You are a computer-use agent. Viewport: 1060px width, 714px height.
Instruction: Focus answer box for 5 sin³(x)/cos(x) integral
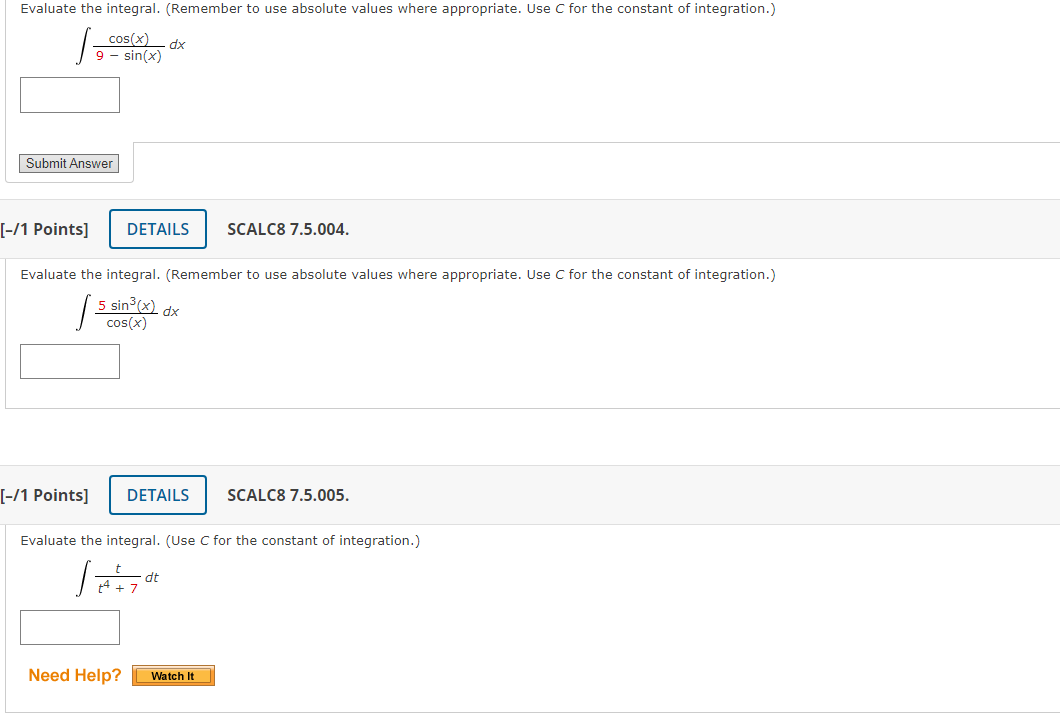pyautogui.click(x=70, y=362)
